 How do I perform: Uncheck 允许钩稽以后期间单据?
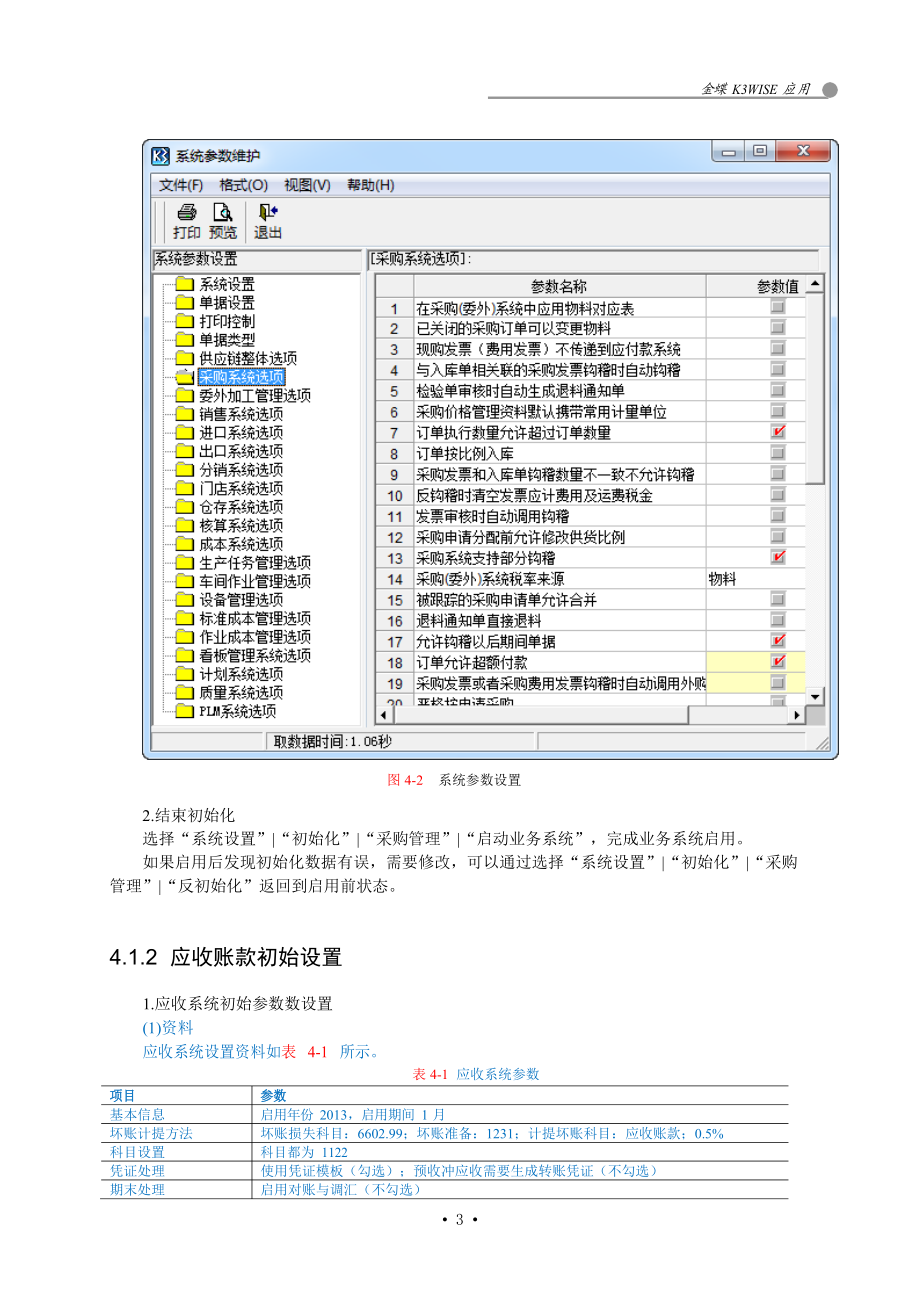tap(778, 641)
